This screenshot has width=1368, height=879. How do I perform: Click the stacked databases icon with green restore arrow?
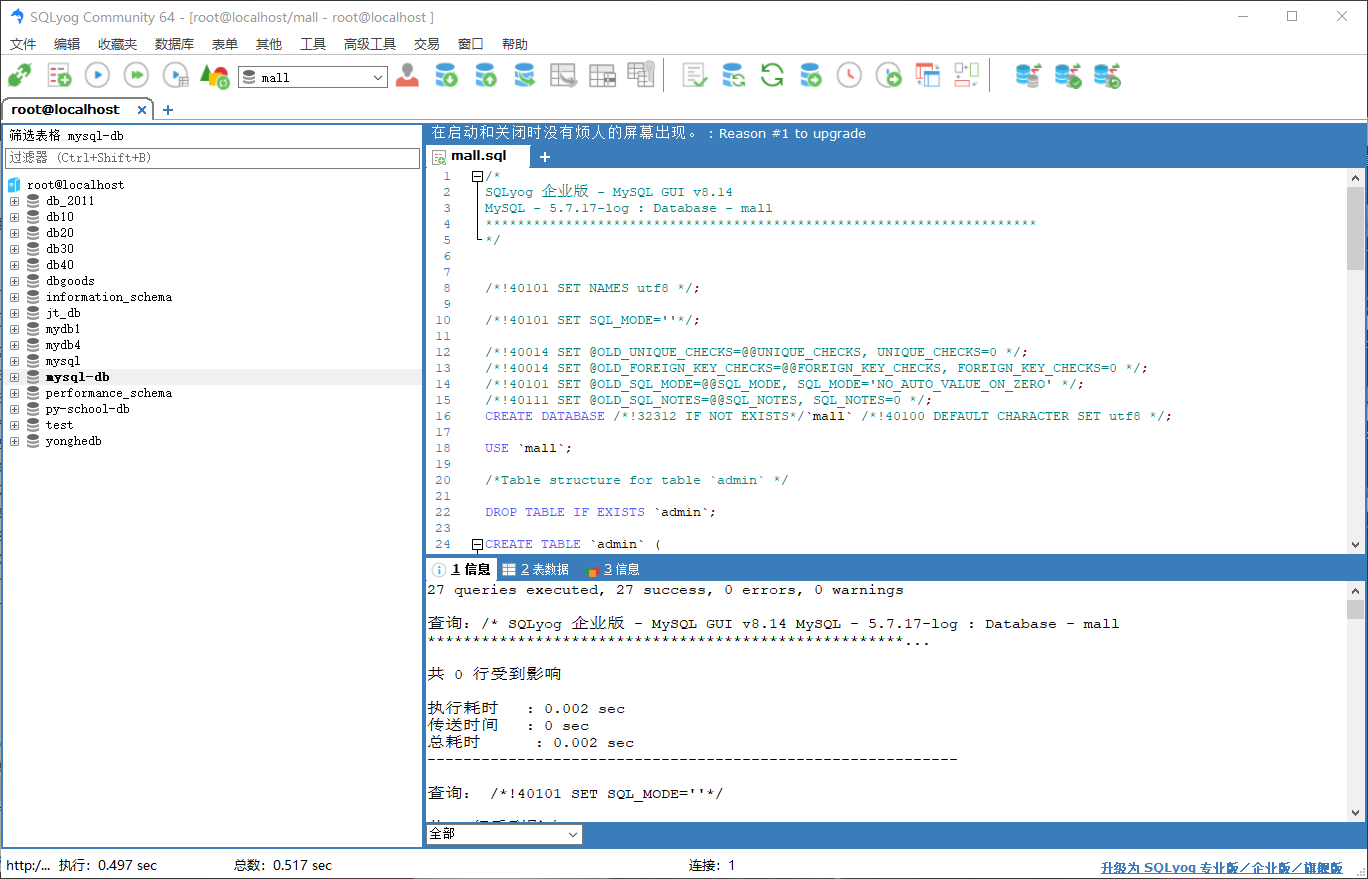pos(1107,75)
